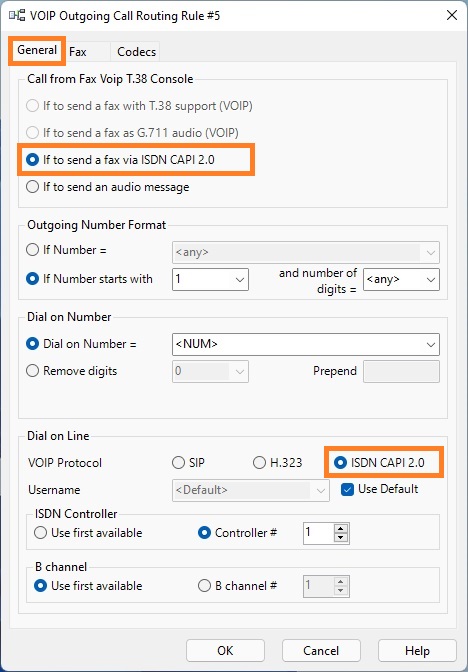
Task: Close the routing rule dialog
Action: [452, 15]
